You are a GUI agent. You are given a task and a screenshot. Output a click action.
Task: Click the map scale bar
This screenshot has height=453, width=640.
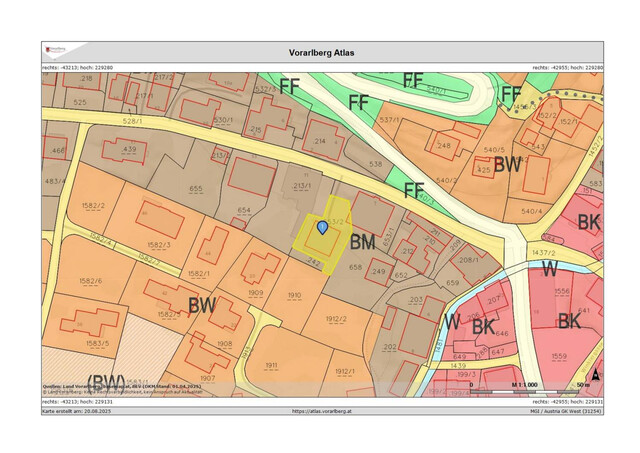[520, 392]
